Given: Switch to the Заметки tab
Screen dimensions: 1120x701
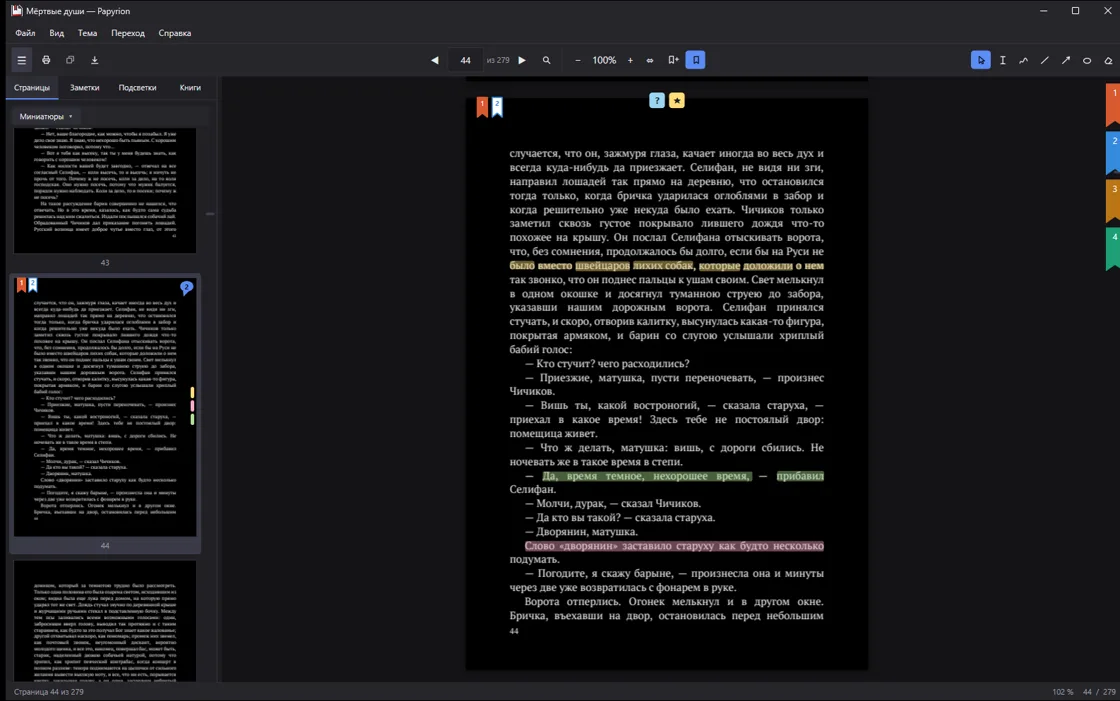Looking at the screenshot, I should coord(84,88).
